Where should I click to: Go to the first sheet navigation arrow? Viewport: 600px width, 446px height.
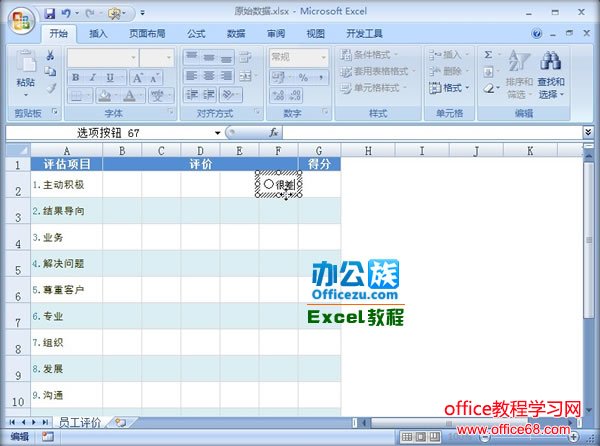[x=12, y=422]
